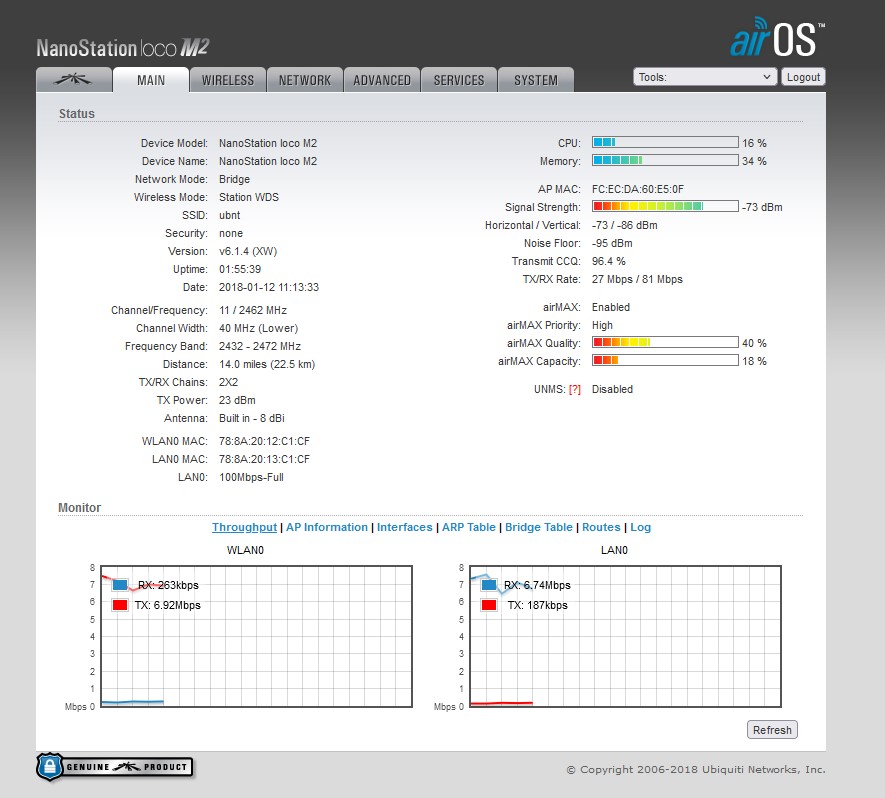The width and height of the screenshot is (885, 798).
Task: Click the Uptime value 01:55:39
Action: (x=240, y=270)
